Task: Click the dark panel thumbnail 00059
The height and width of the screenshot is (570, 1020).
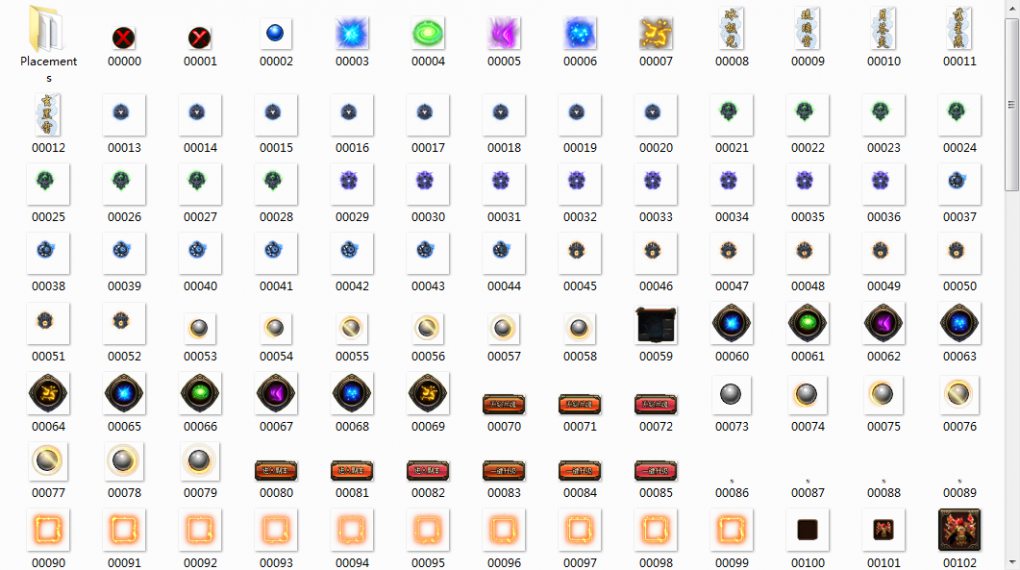Action: pyautogui.click(x=656, y=325)
